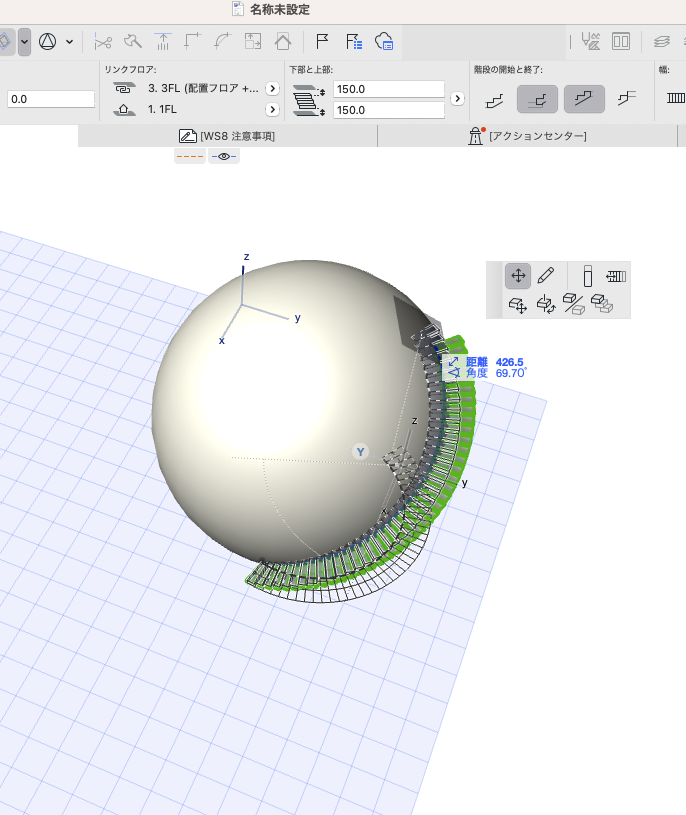Click the fillet curve toolbar icon
The image size is (686, 815).
click(x=222, y=41)
